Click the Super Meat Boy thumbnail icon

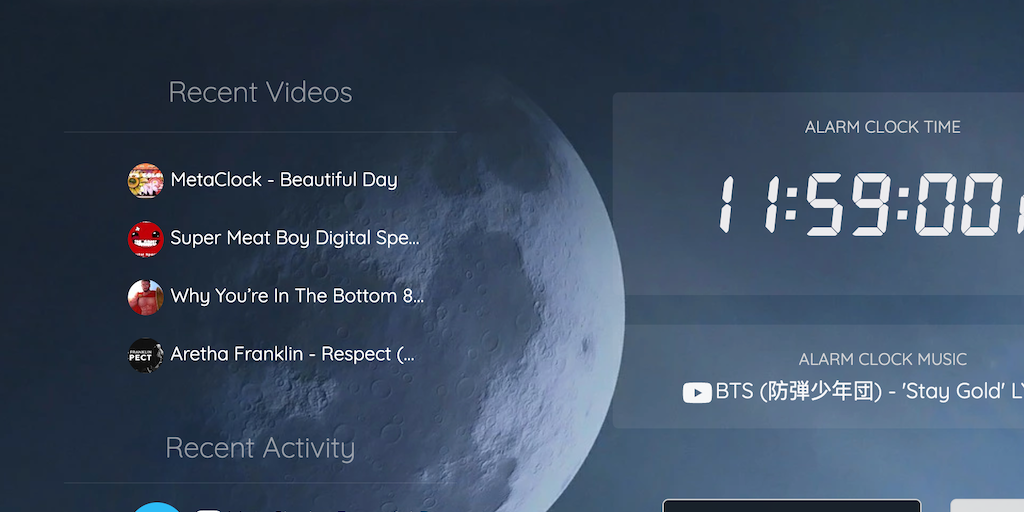(x=145, y=238)
